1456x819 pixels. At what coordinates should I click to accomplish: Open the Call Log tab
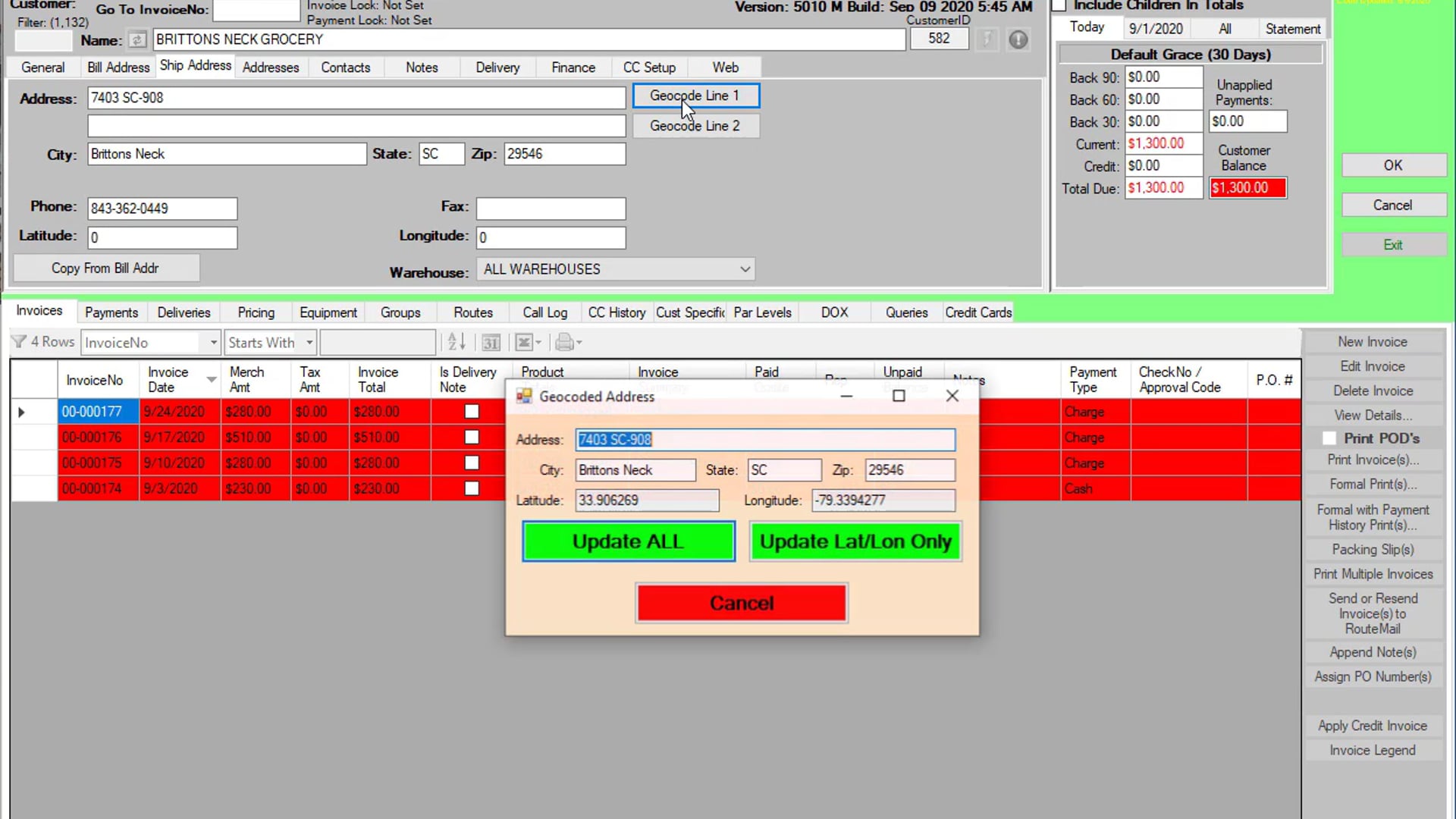[544, 312]
